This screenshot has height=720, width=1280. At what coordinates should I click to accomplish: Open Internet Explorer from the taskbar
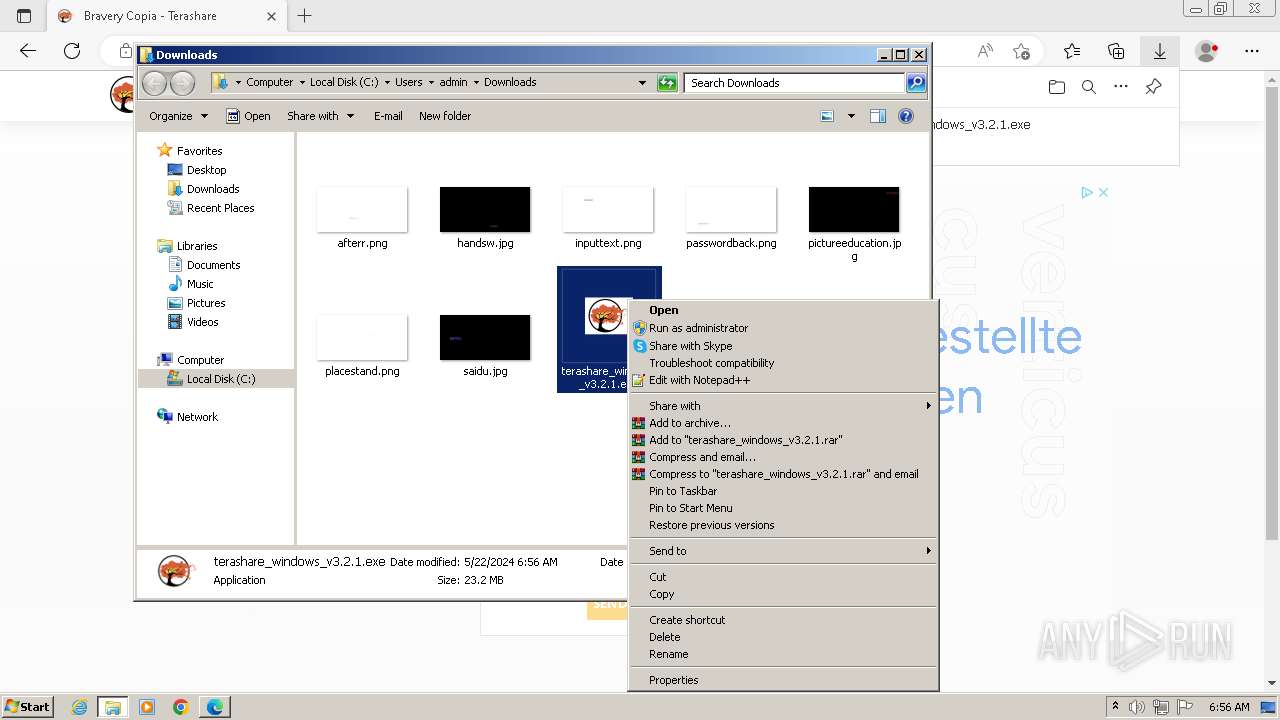click(x=79, y=707)
